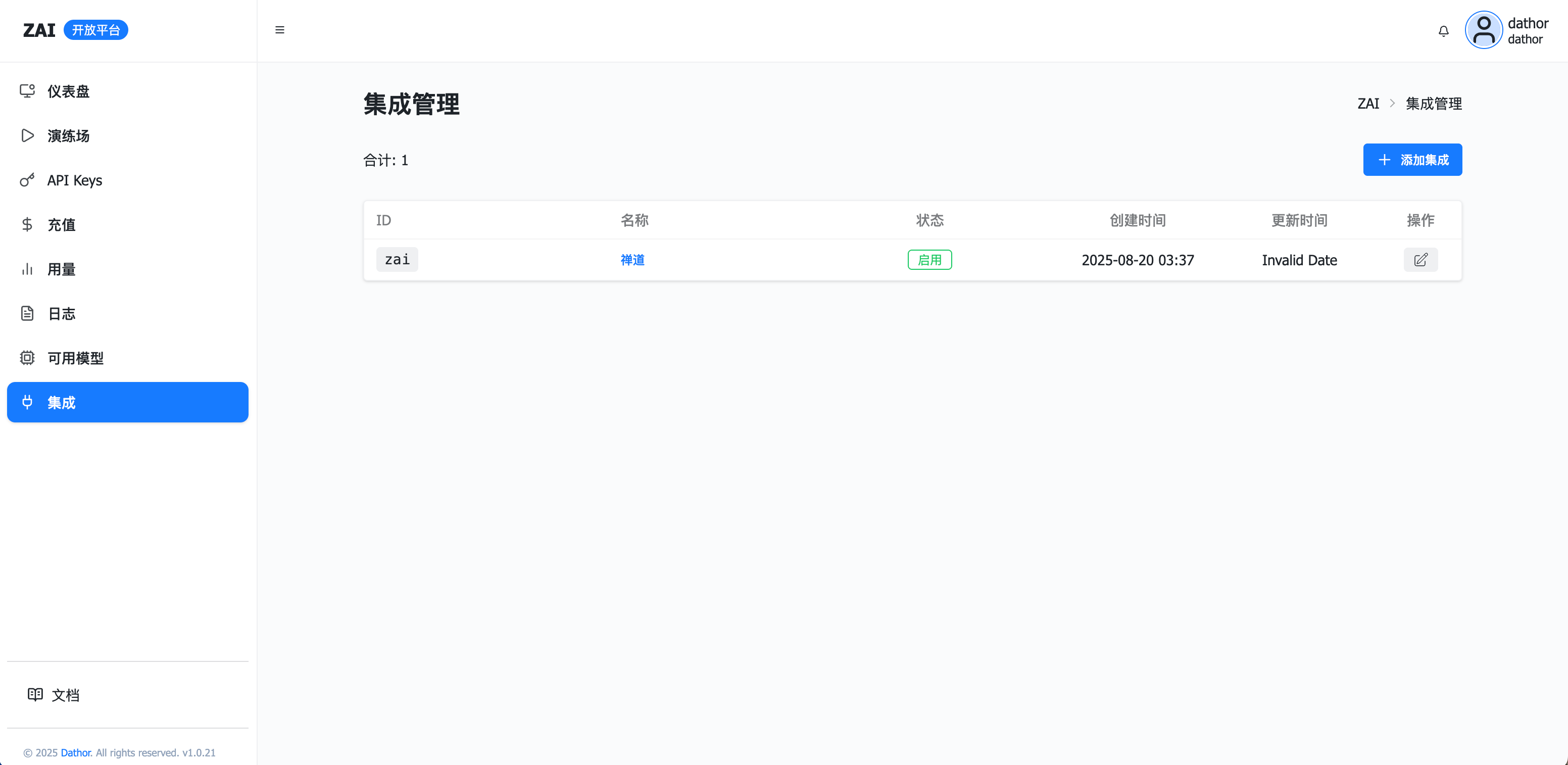Click ZAI in the breadcrumb
The width and height of the screenshot is (1568, 765).
pyautogui.click(x=1368, y=104)
